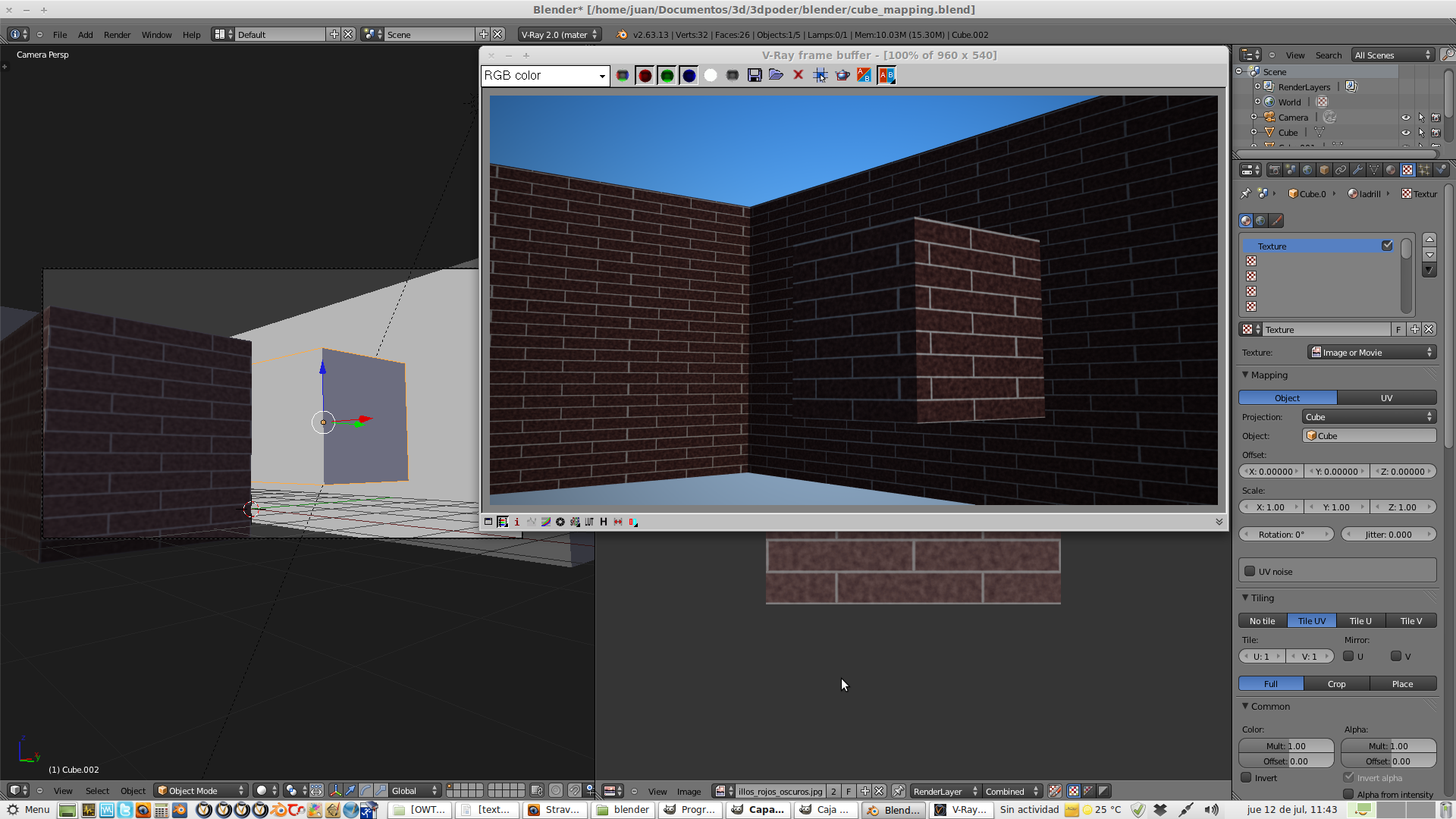Enable the Invert checkbox under Common
The width and height of the screenshot is (1456, 819).
[1246, 777]
